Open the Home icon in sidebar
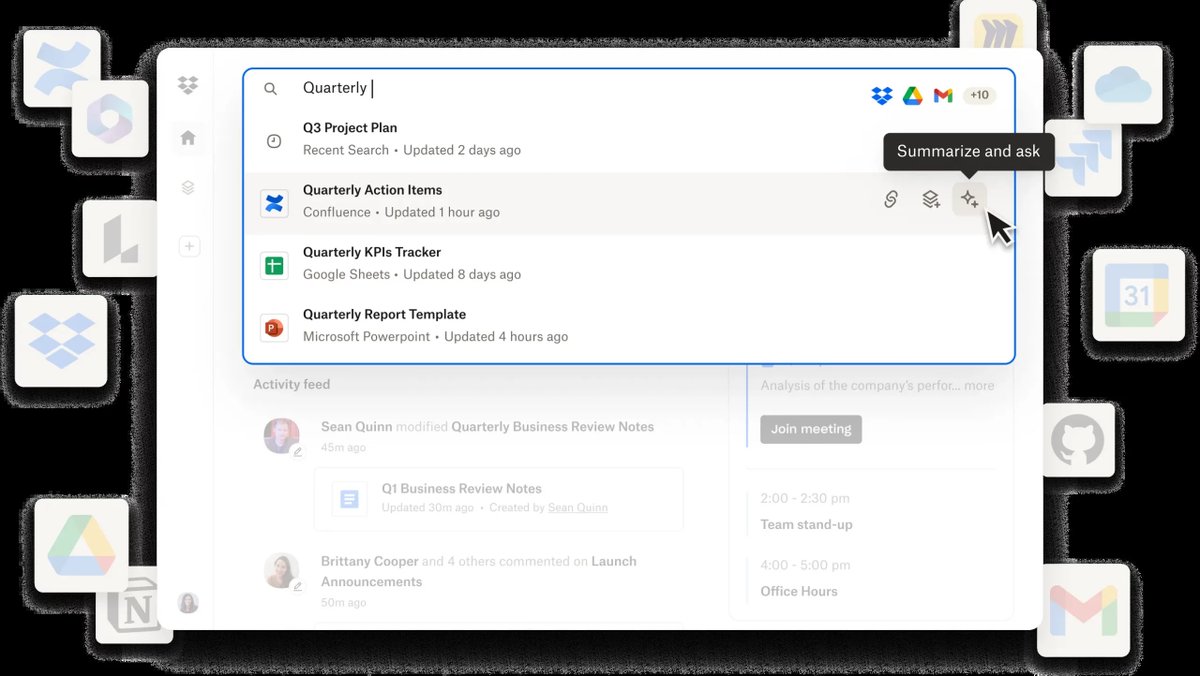 pyautogui.click(x=188, y=138)
